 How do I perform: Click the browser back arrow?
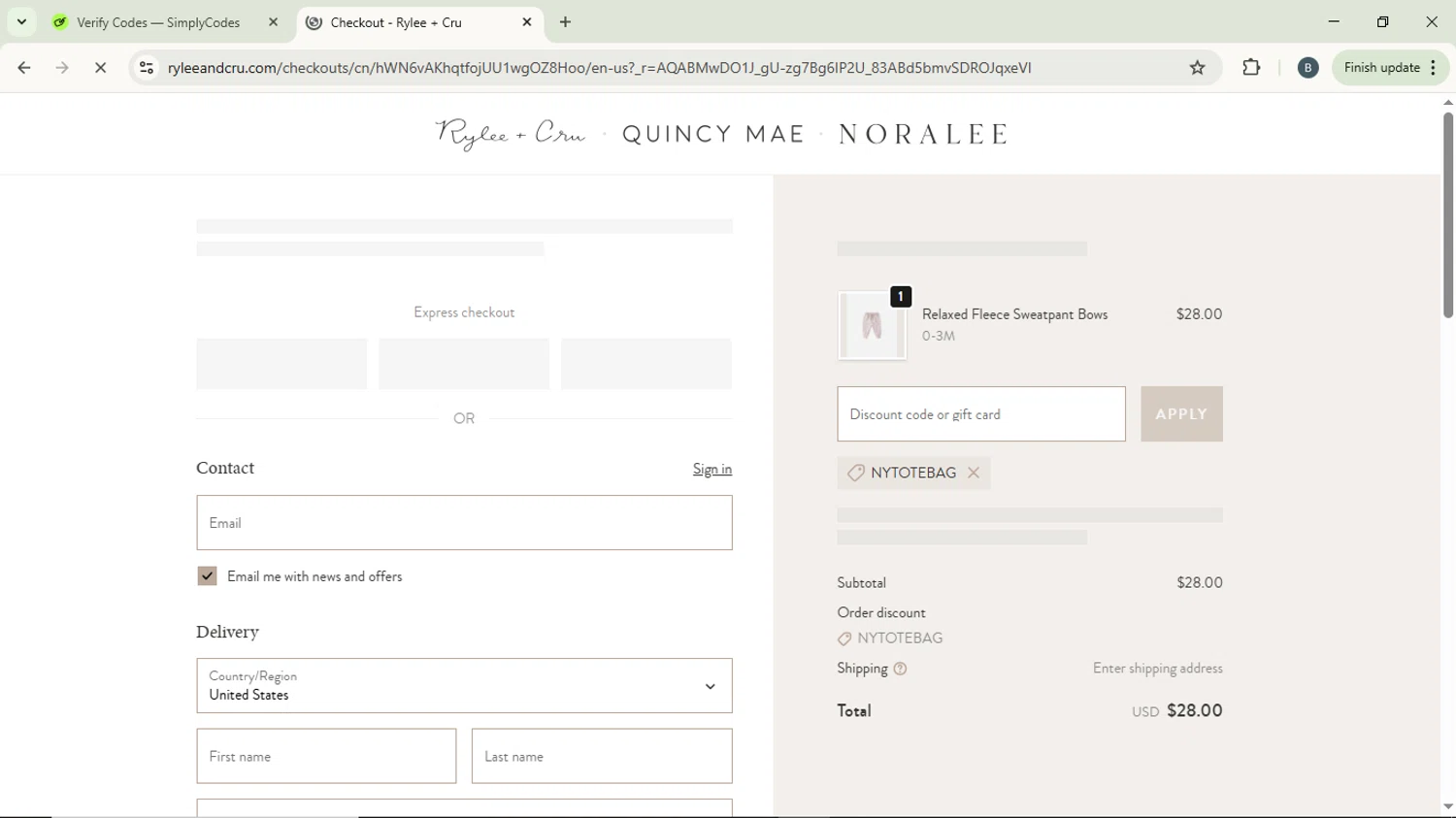click(24, 68)
